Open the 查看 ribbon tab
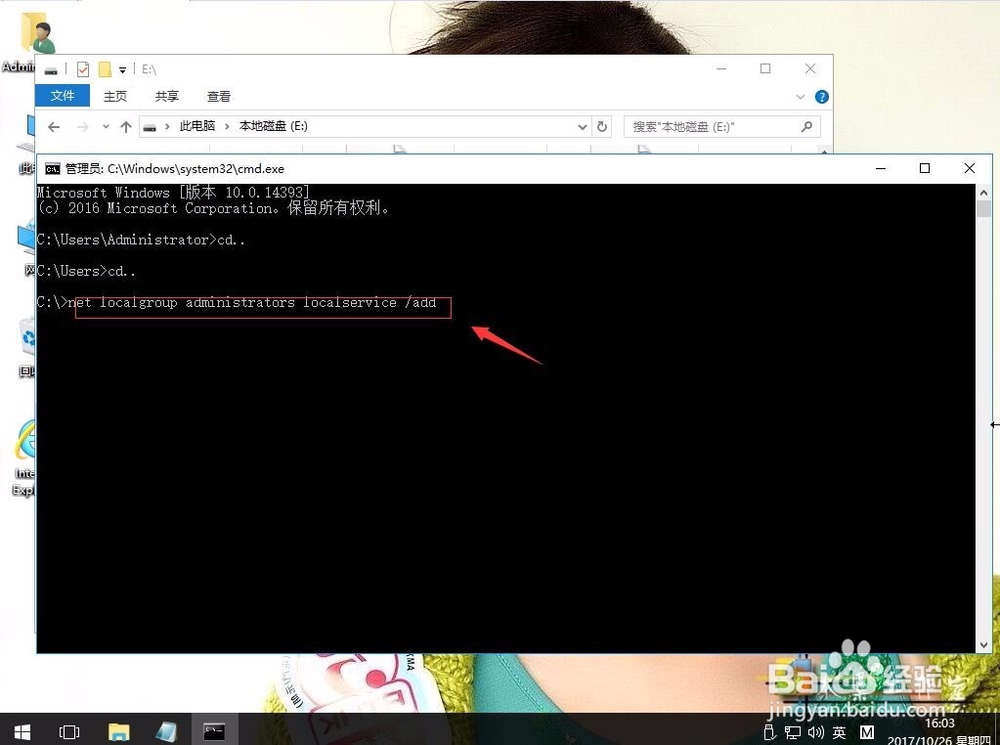The width and height of the screenshot is (1000, 745). coord(219,96)
